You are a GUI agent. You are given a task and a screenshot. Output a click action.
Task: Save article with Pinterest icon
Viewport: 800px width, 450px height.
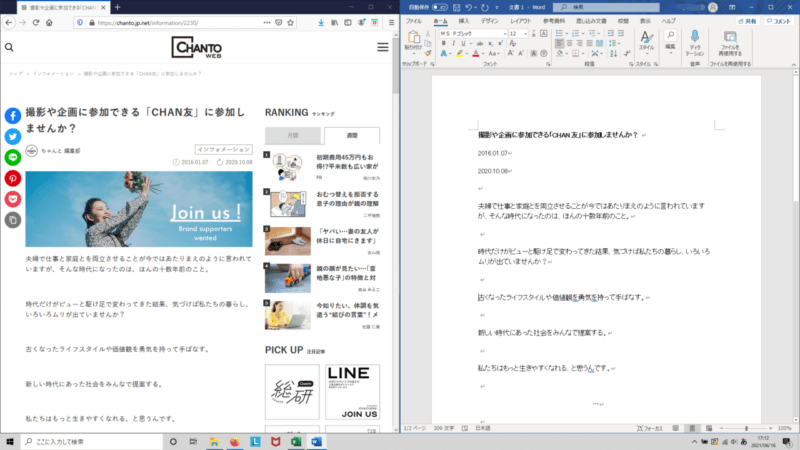13,178
